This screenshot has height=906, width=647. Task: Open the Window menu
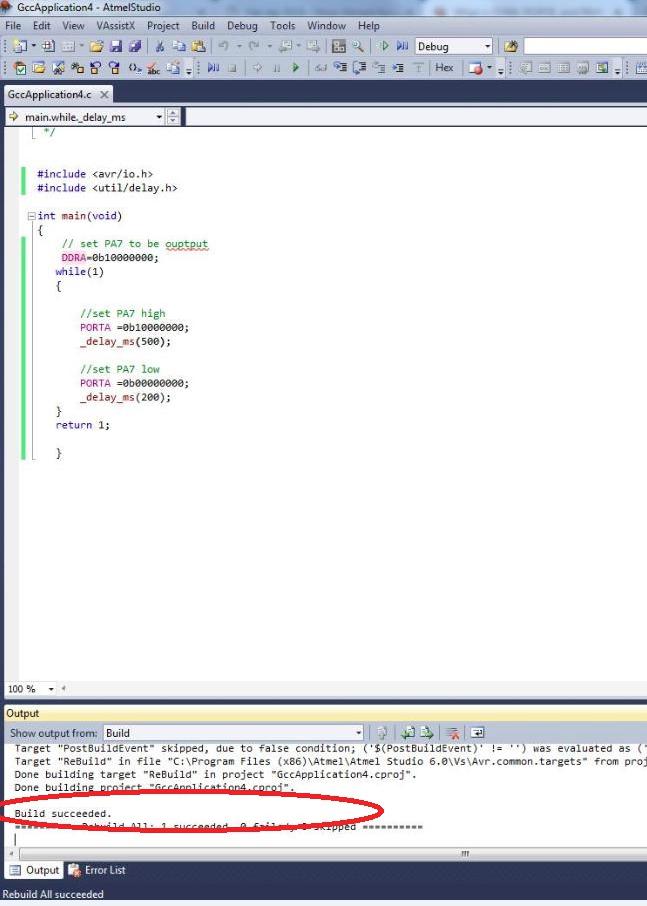coord(326,25)
